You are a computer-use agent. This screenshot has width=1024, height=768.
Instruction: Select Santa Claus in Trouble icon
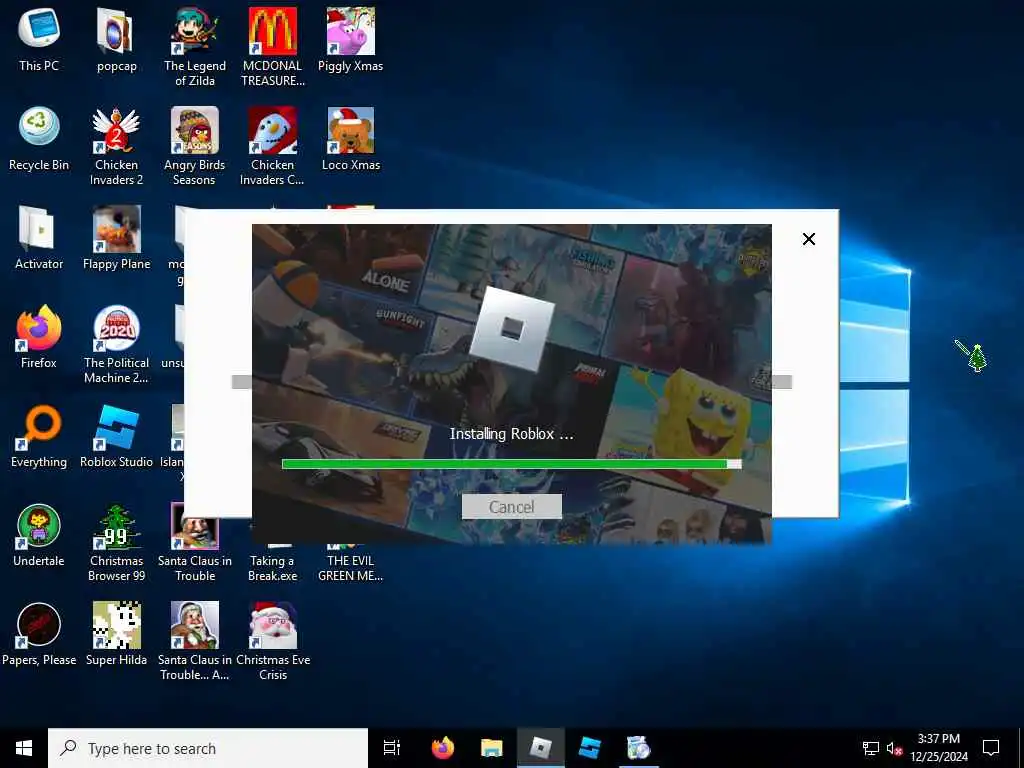[195, 543]
